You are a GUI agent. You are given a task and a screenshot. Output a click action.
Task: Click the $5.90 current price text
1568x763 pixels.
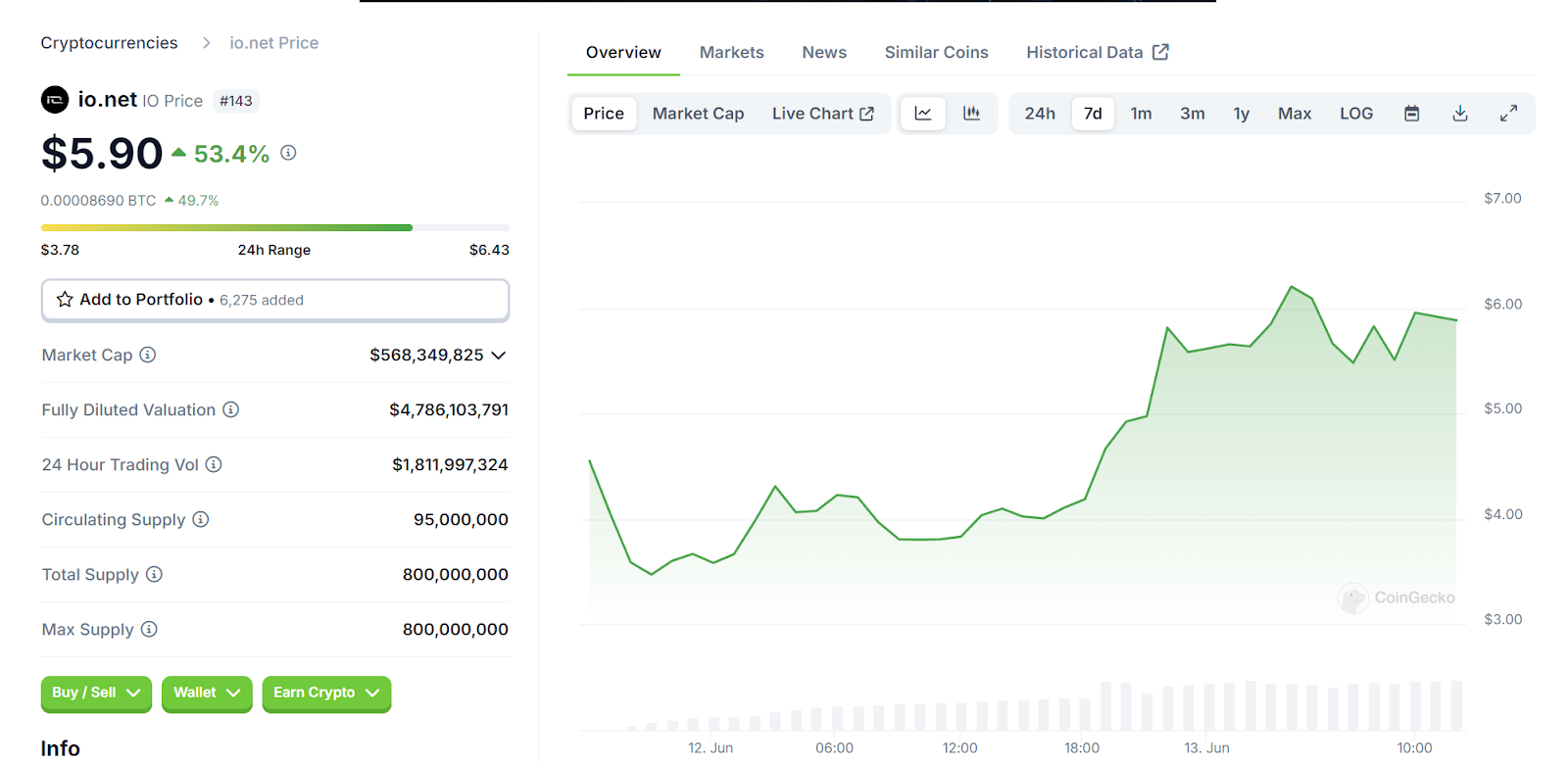click(x=102, y=154)
